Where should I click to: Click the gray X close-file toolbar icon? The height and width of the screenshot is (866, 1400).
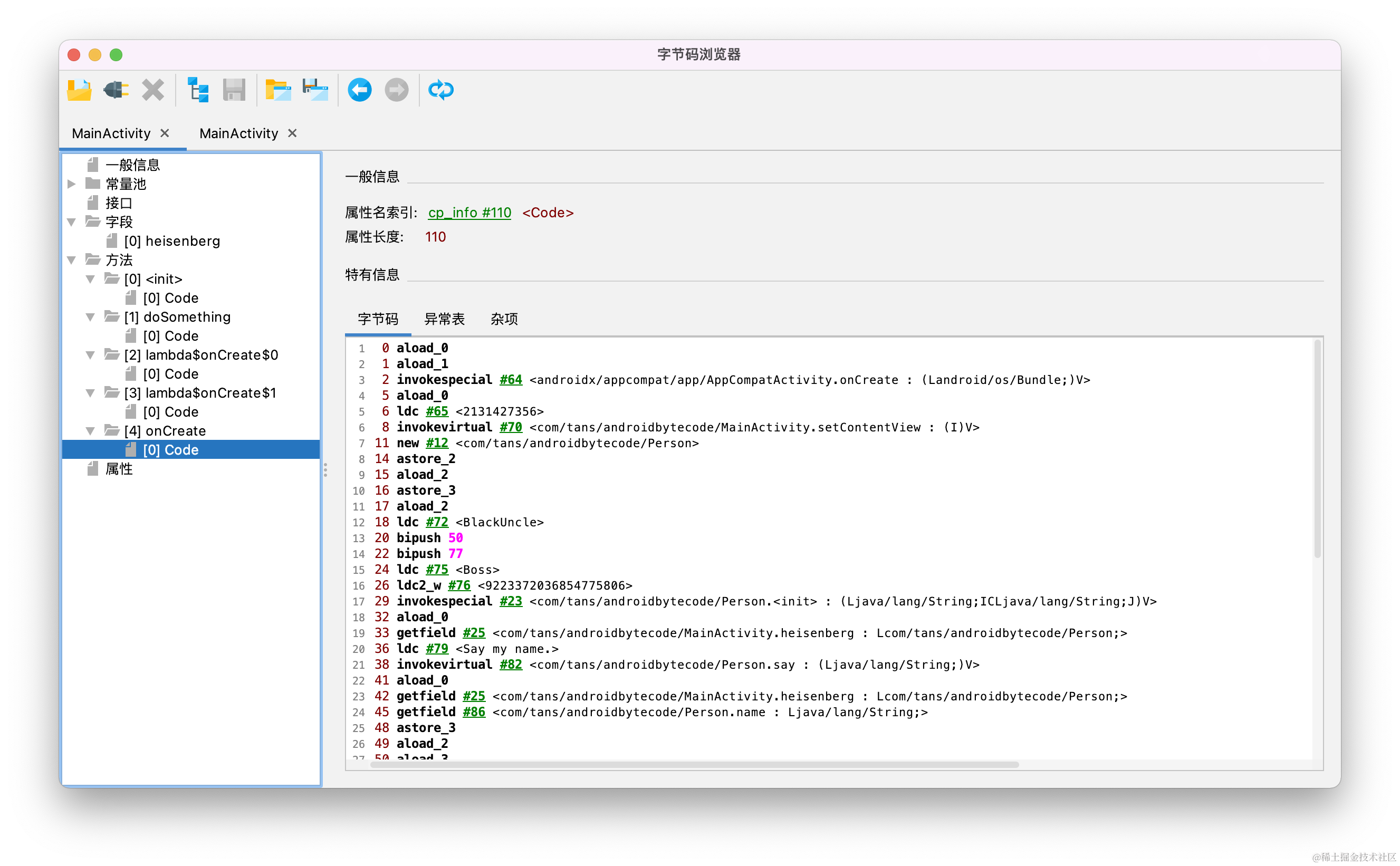click(x=153, y=90)
